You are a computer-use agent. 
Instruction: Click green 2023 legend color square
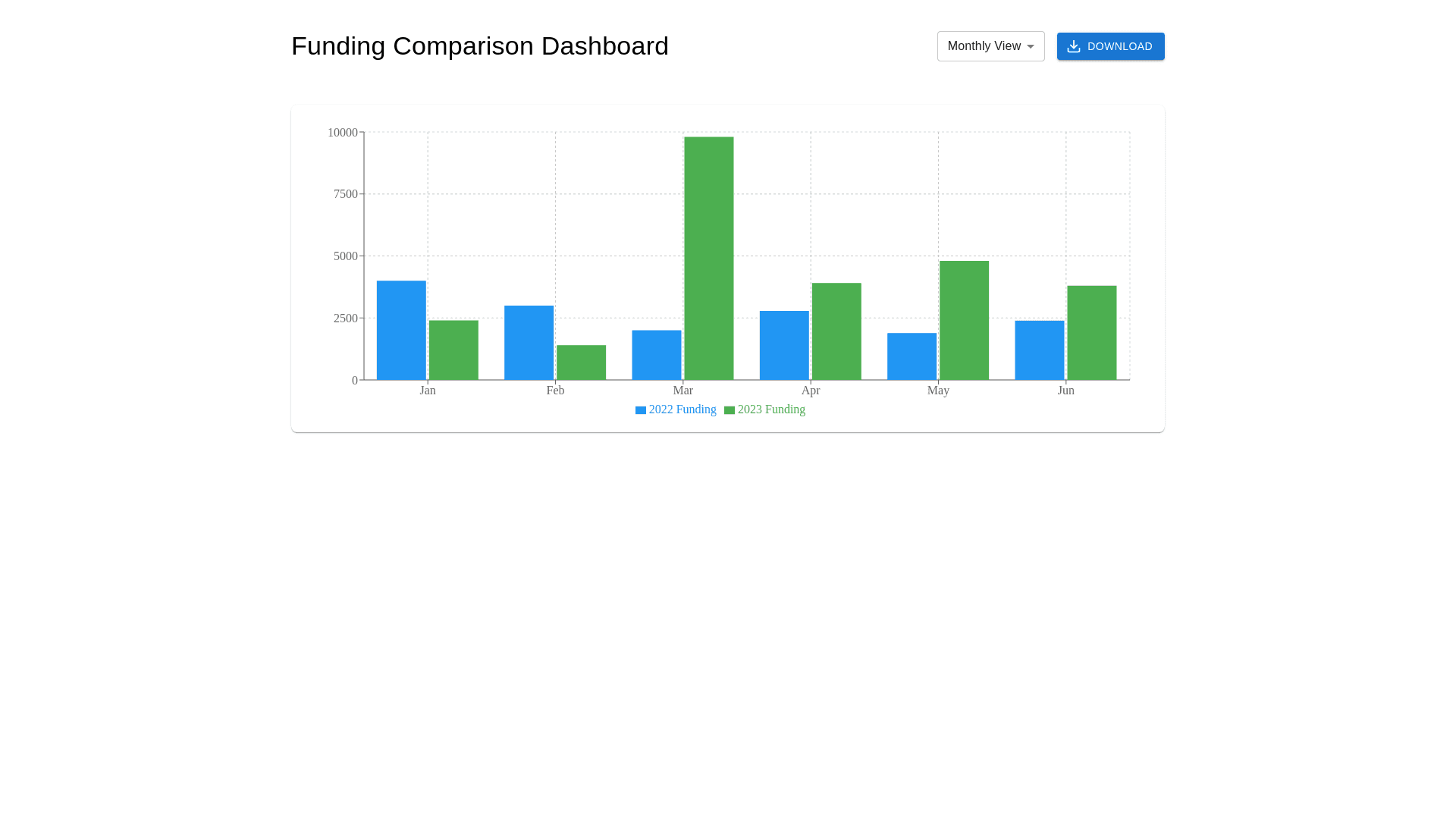(x=730, y=410)
